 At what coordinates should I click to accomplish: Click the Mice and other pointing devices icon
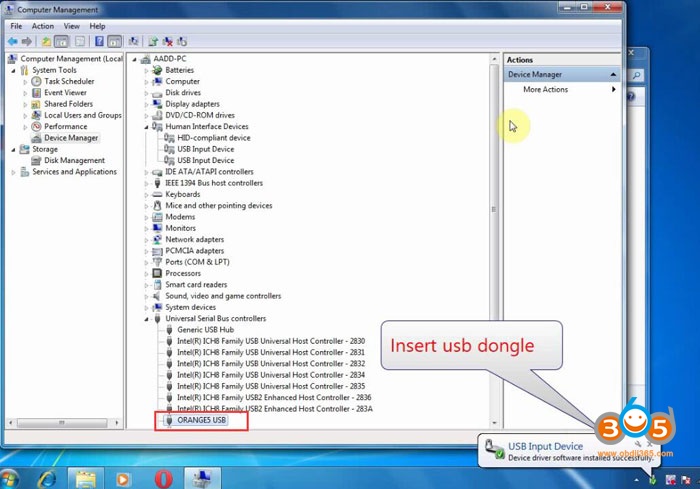157,205
